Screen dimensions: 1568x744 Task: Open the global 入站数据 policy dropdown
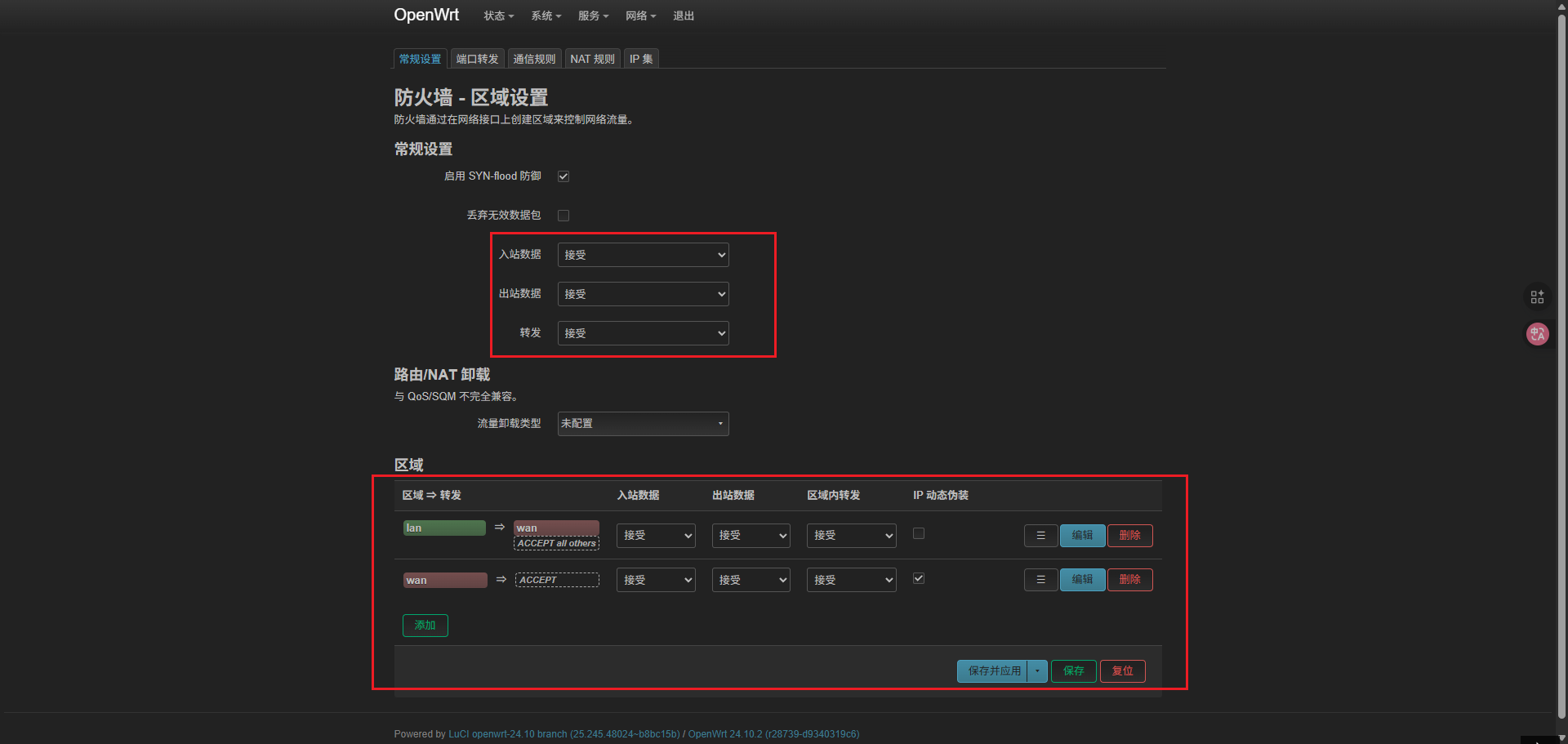click(x=643, y=255)
